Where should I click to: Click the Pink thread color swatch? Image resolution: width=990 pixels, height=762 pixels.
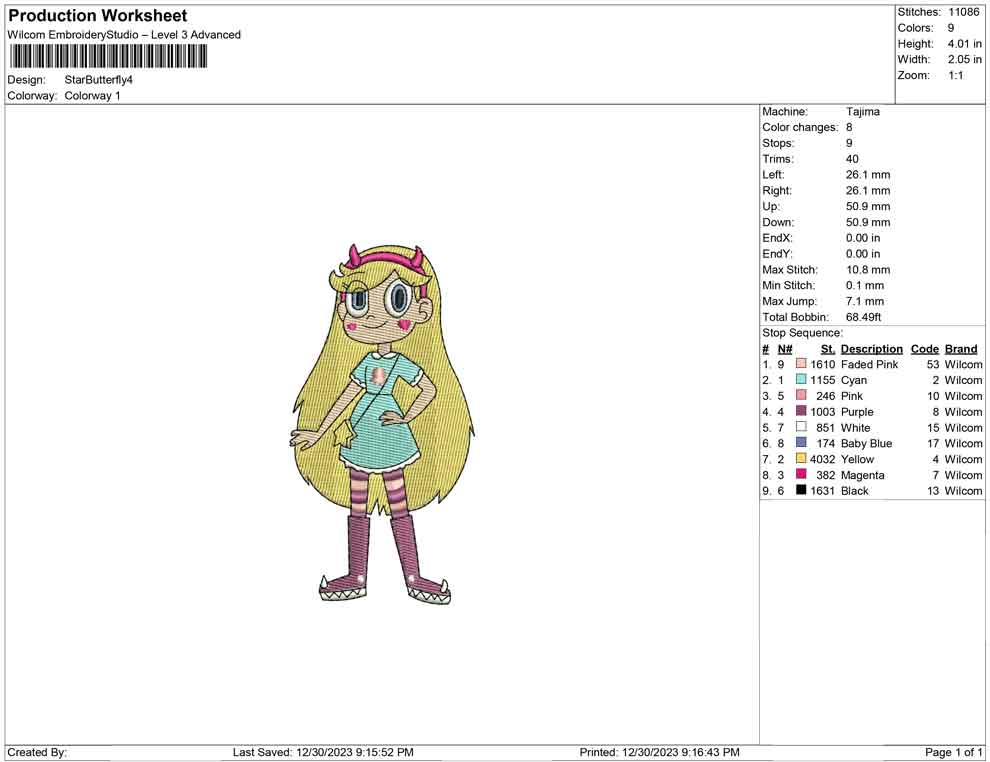[x=801, y=395]
